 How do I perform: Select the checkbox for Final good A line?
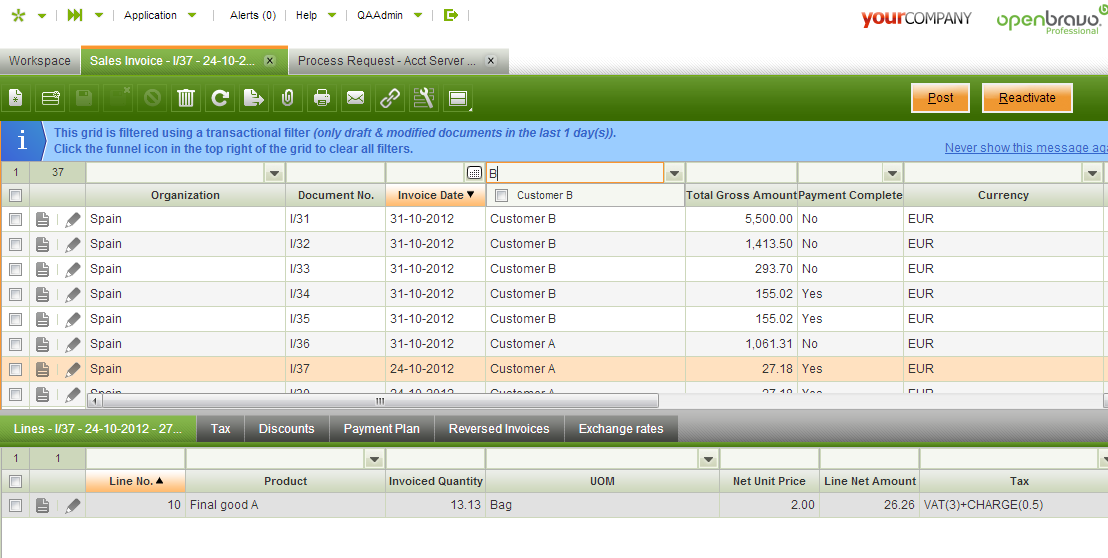pos(15,506)
